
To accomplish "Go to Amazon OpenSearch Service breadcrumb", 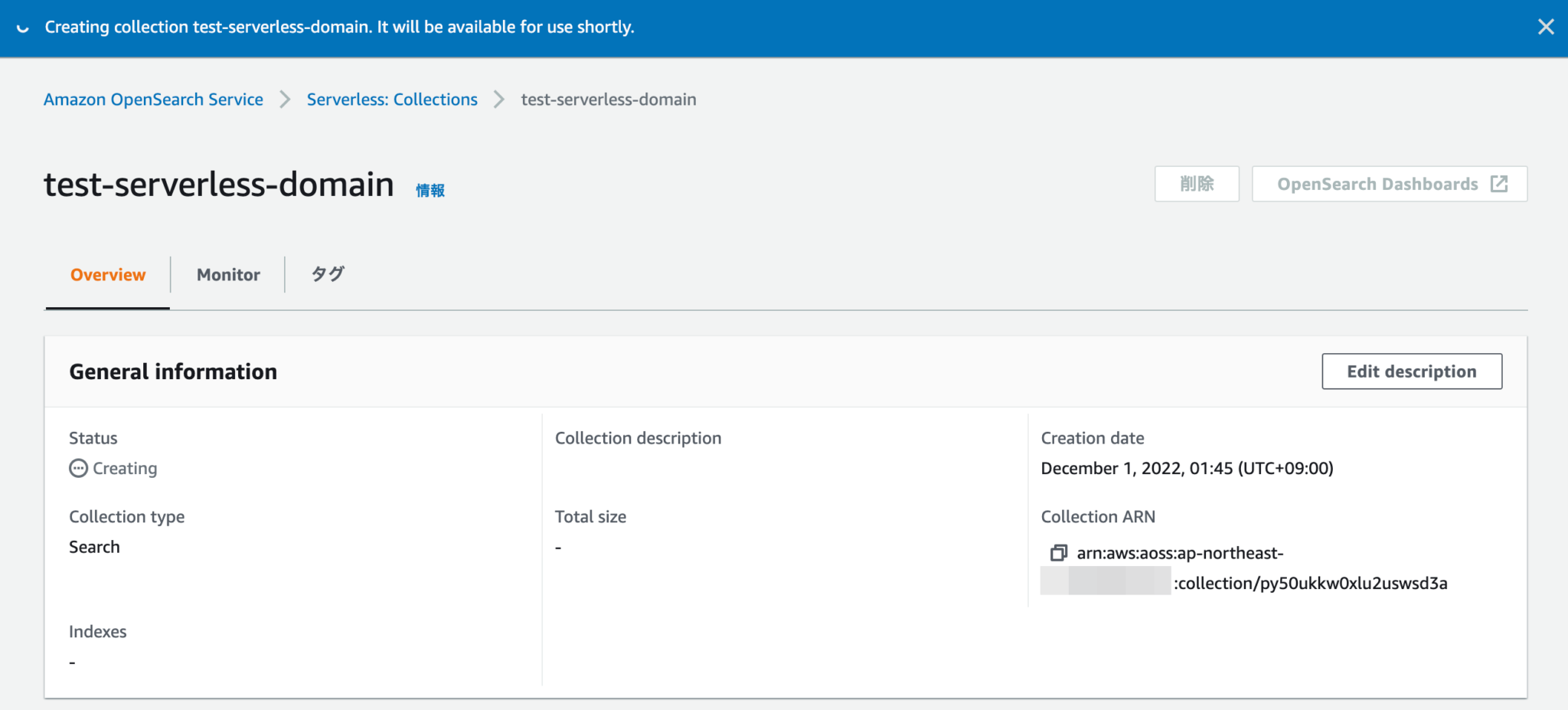I will point(153,100).
